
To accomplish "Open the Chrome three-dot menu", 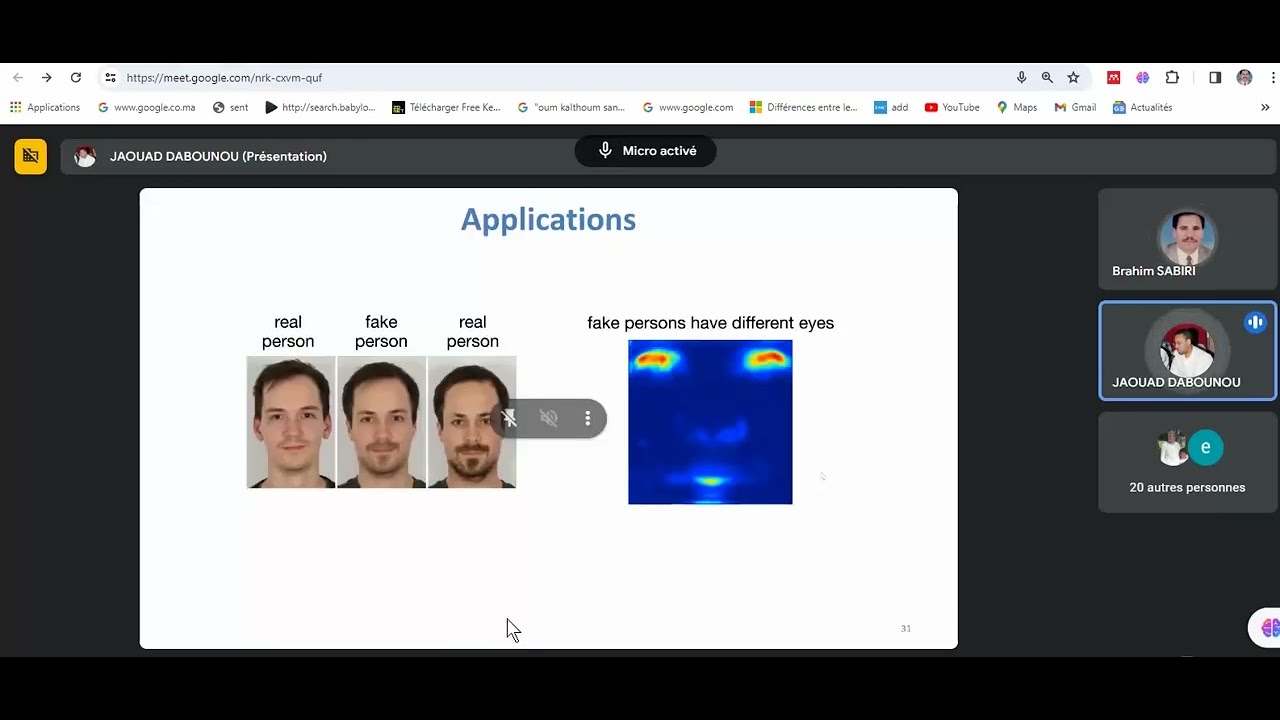I will pos(1273,77).
